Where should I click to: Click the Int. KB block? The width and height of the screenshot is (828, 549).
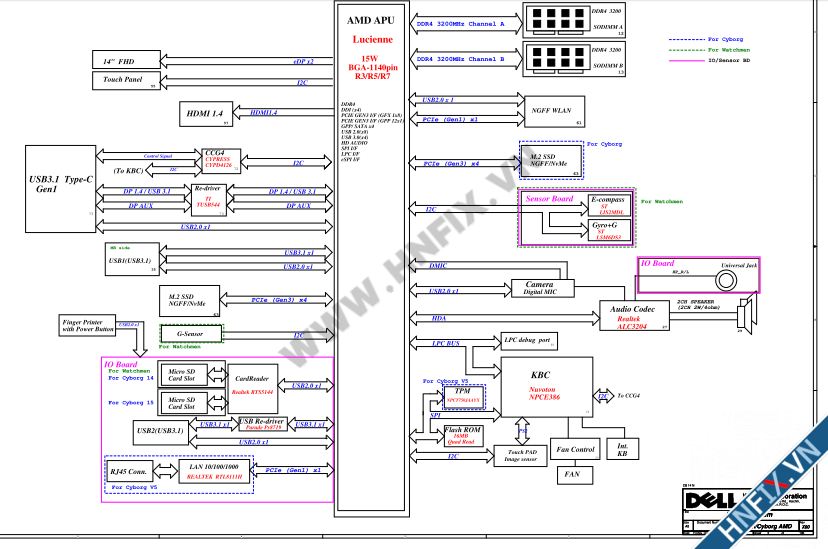coord(623,449)
